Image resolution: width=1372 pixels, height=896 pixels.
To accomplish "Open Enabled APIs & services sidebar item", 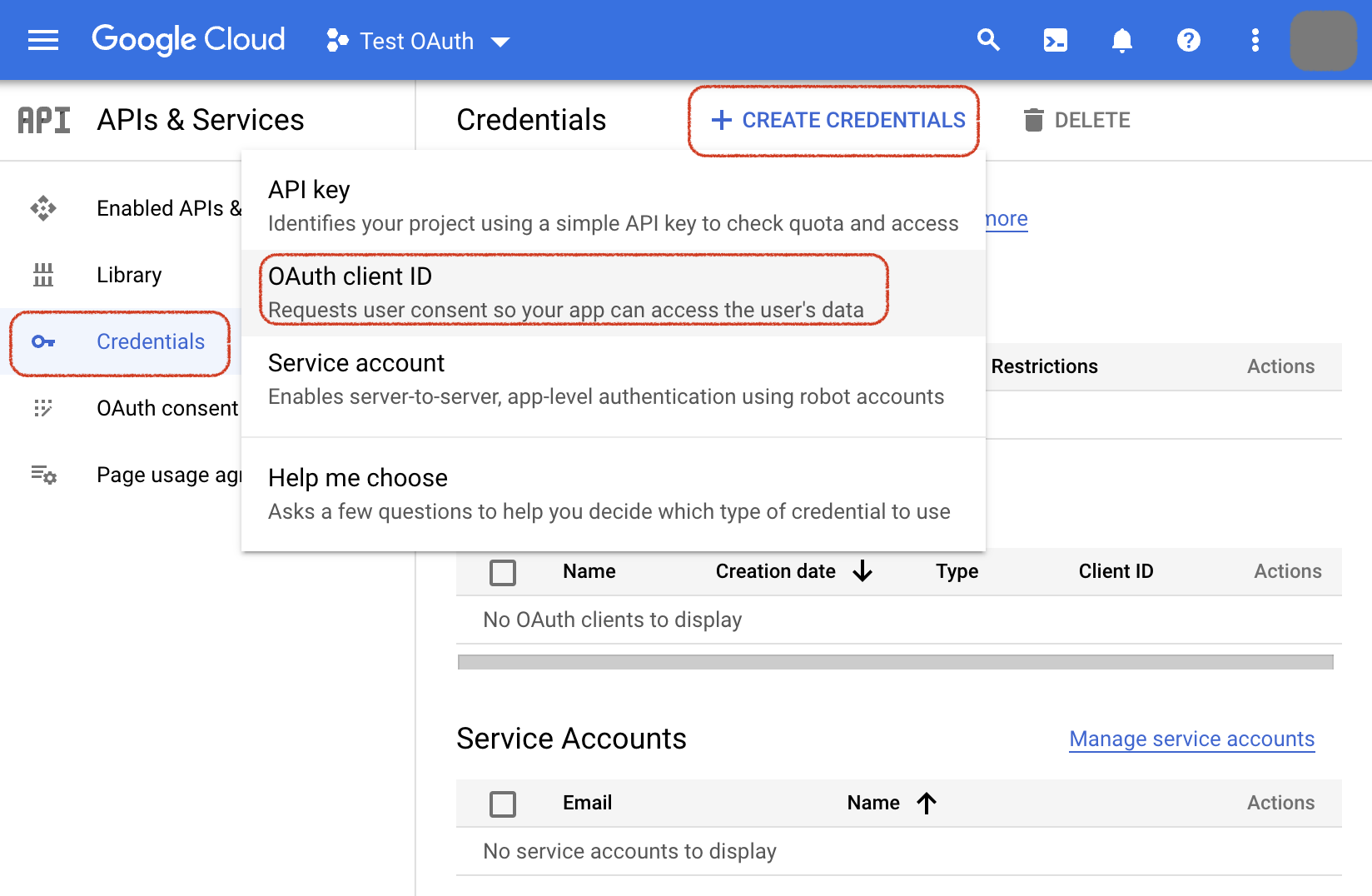I will click(122, 208).
